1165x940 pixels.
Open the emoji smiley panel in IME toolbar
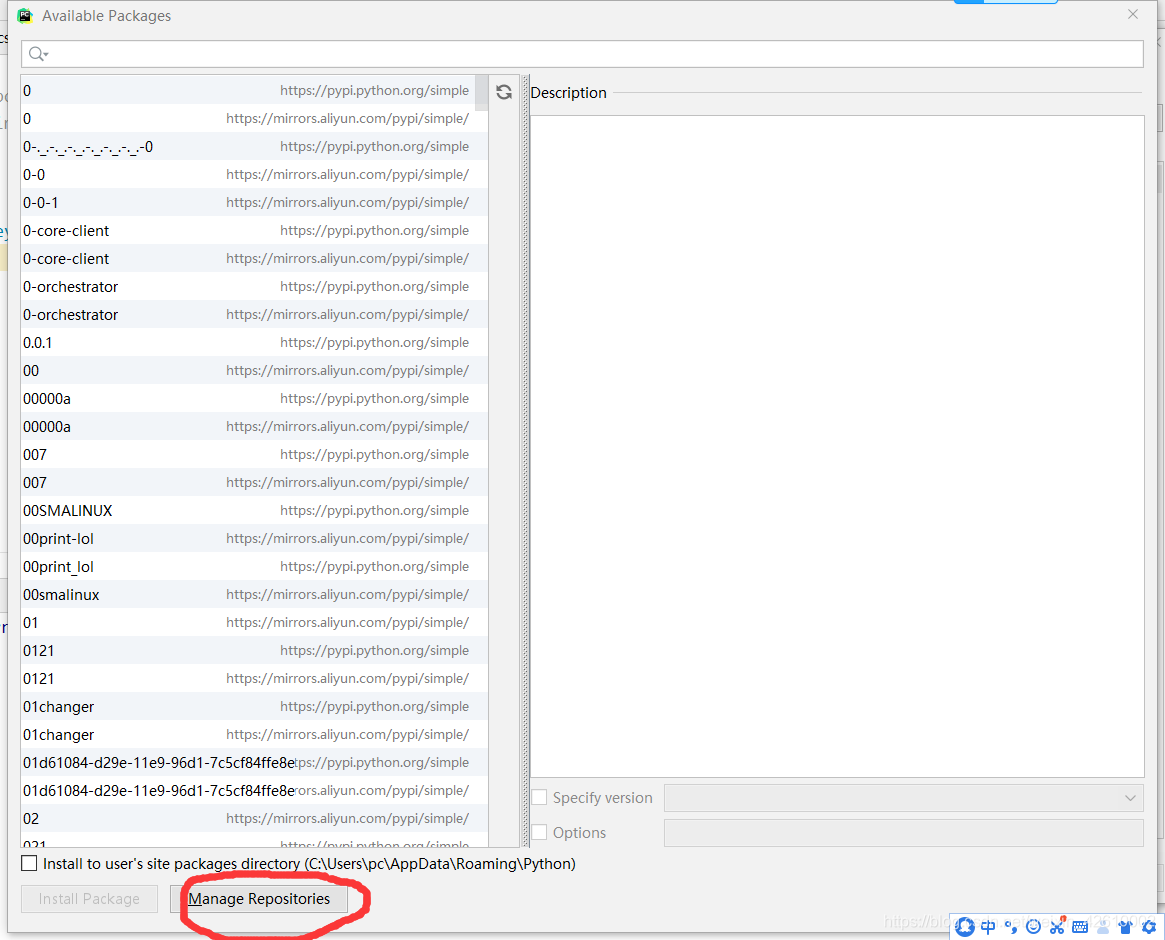1033,927
